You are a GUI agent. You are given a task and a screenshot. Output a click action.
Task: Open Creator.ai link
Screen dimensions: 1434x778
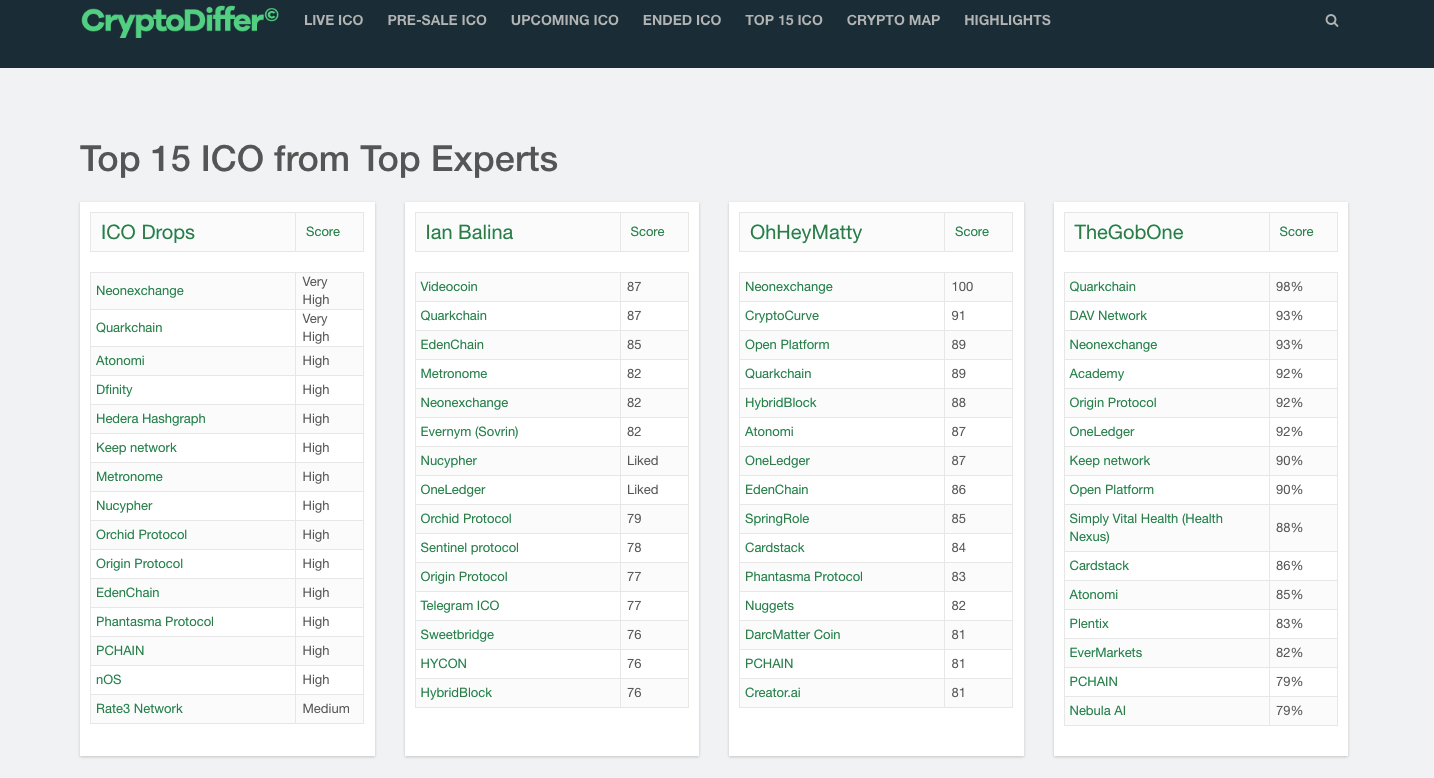pos(773,693)
